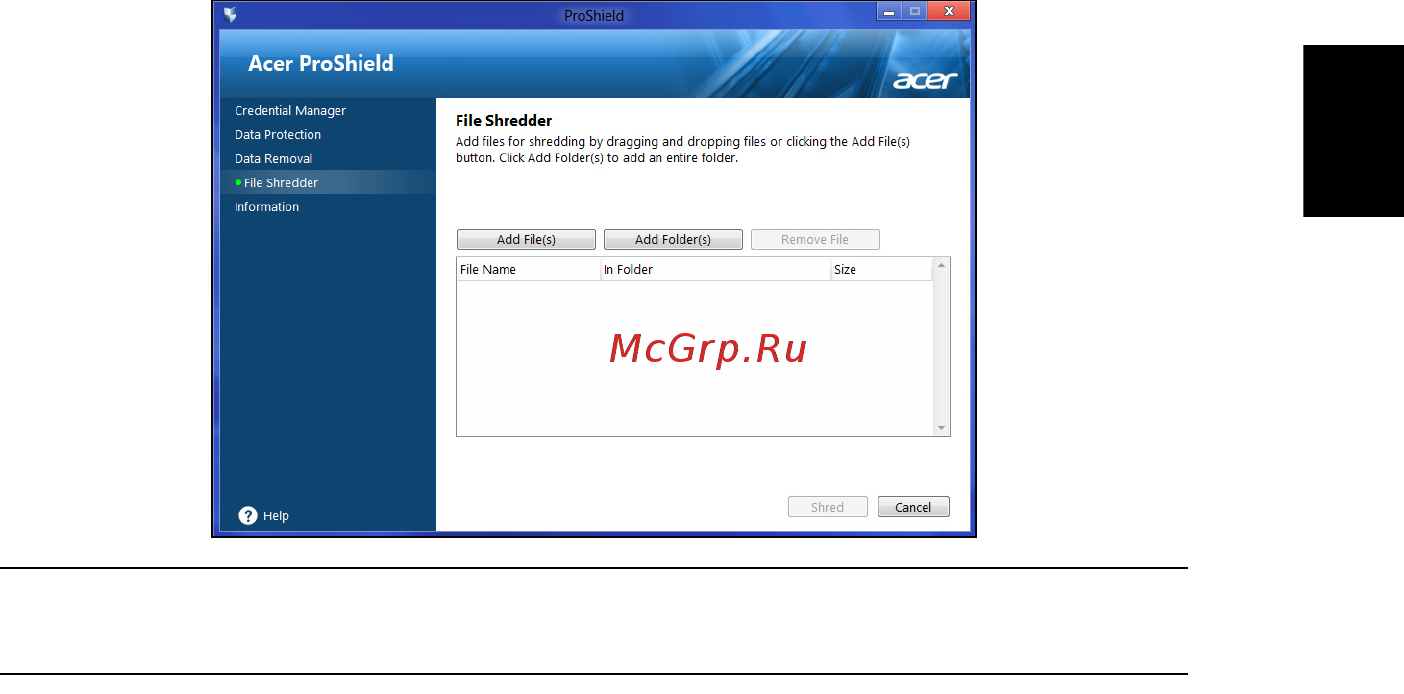
Task: Click the Acer logo in the header
Action: (x=925, y=81)
